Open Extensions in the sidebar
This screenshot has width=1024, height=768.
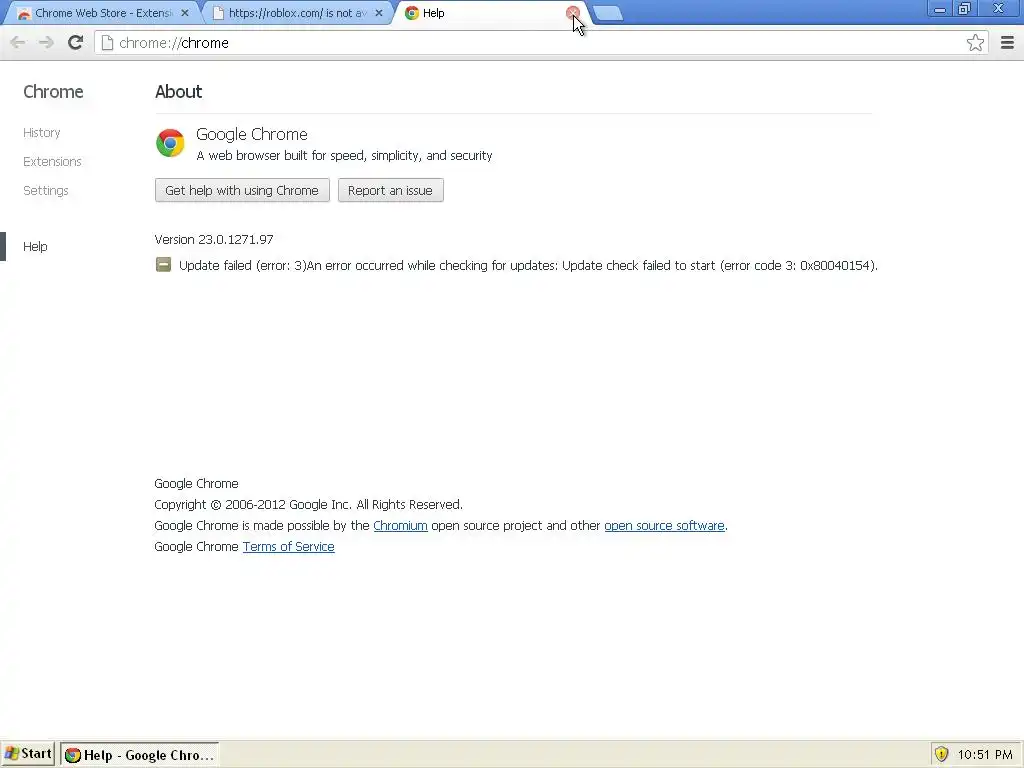tap(52, 161)
